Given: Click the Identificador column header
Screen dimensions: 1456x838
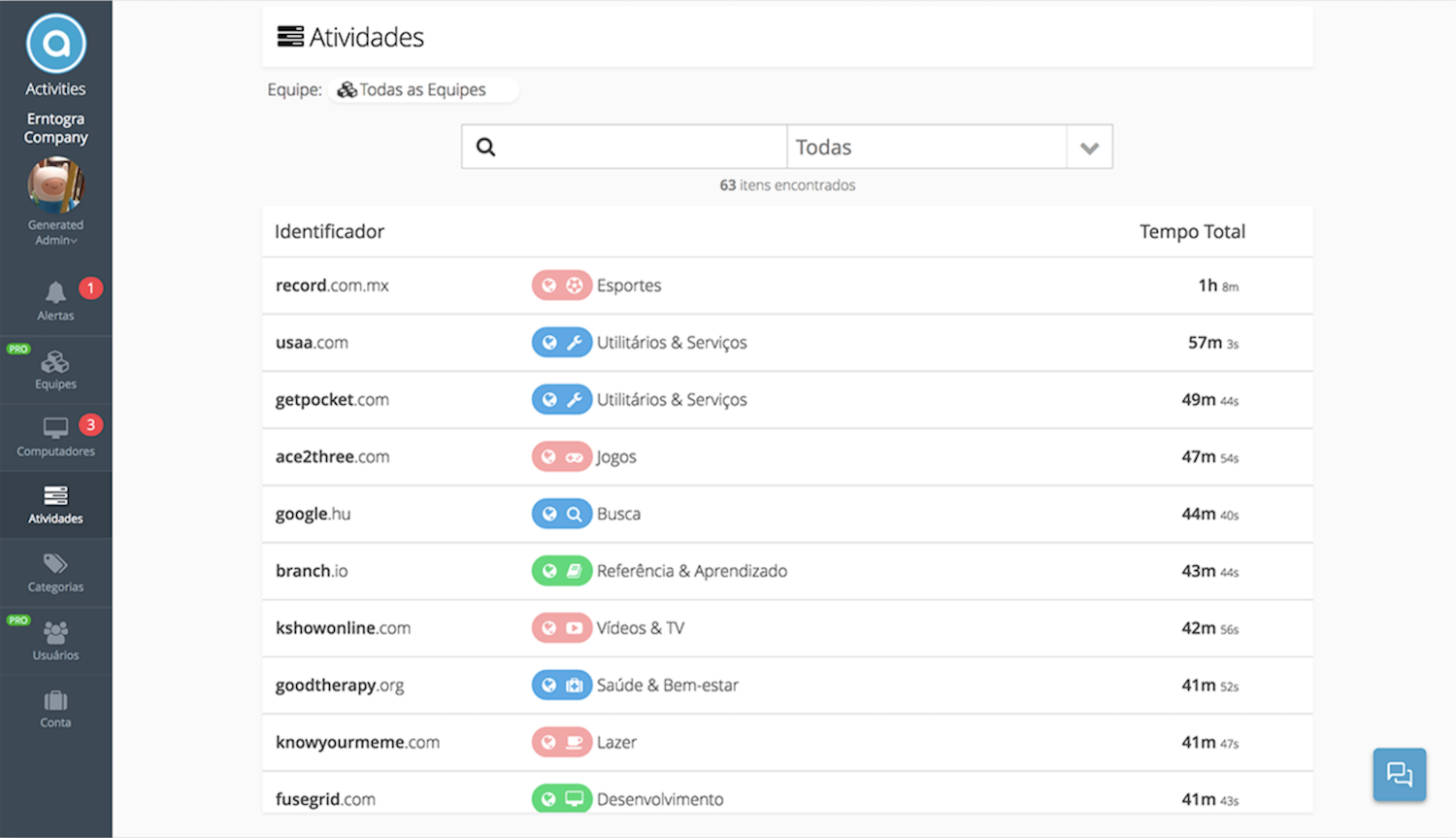Looking at the screenshot, I should click(329, 231).
